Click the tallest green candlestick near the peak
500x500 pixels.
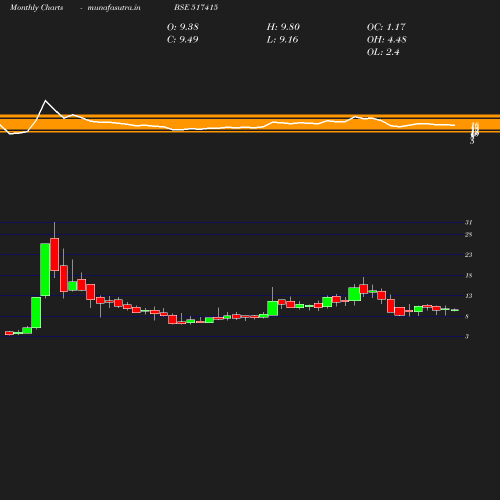[x=45, y=269]
